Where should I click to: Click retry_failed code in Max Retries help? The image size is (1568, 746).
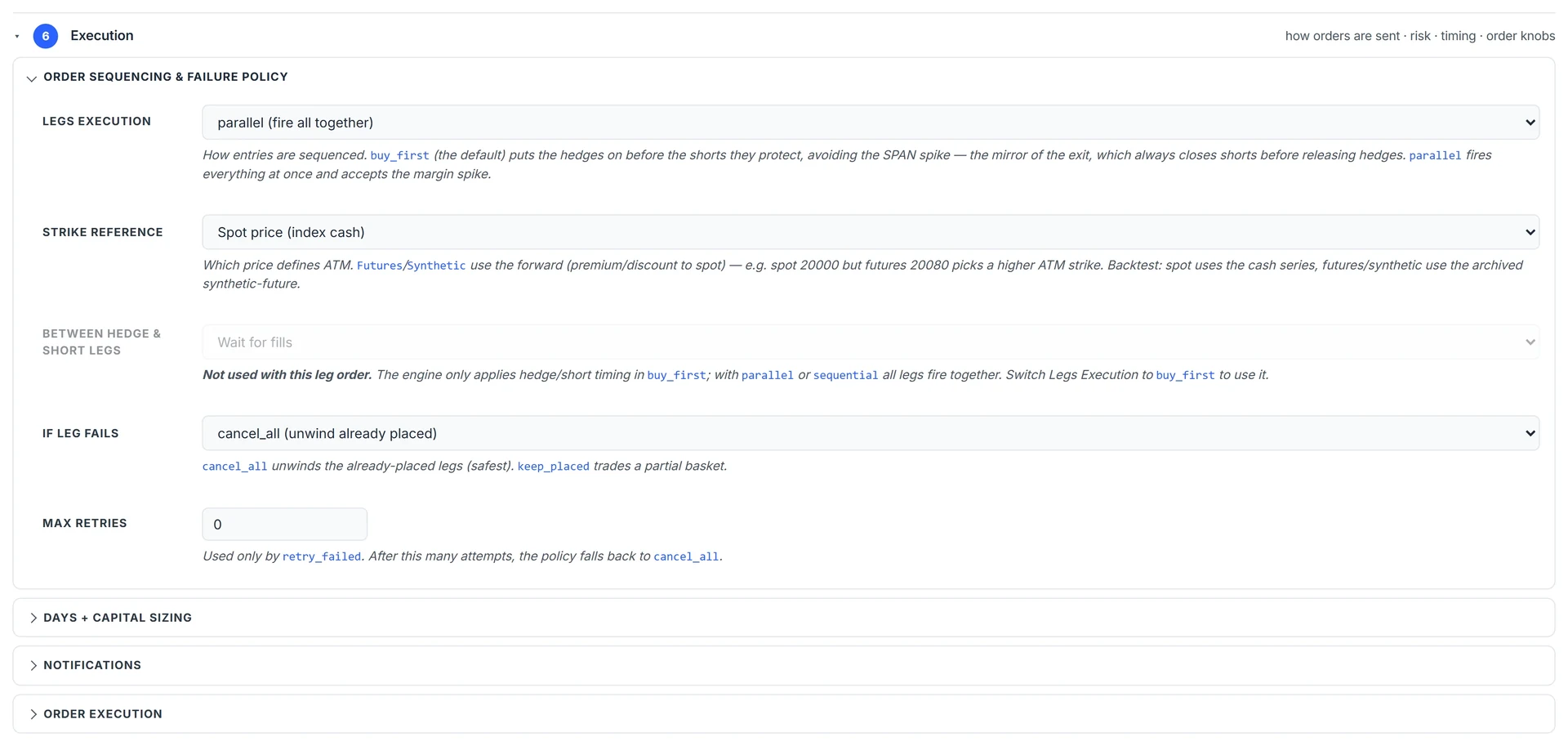click(x=322, y=556)
